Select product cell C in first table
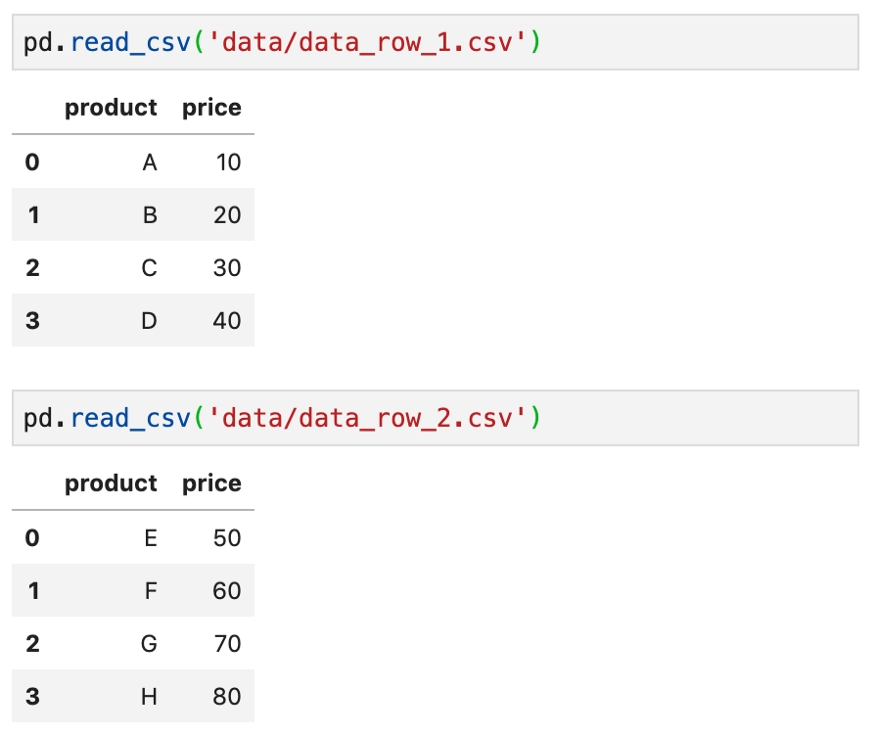Viewport: 875px width, 734px height. [x=149, y=268]
